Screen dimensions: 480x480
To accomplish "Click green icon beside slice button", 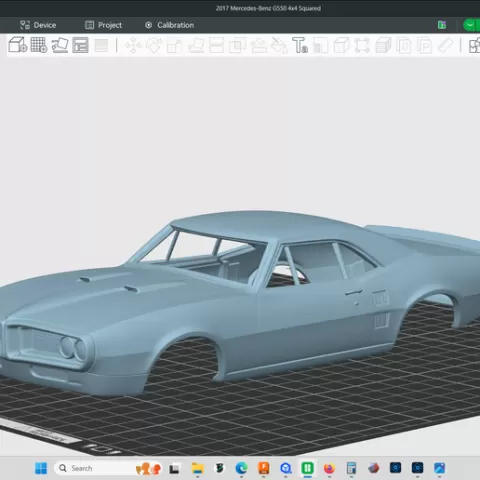I will point(442,25).
